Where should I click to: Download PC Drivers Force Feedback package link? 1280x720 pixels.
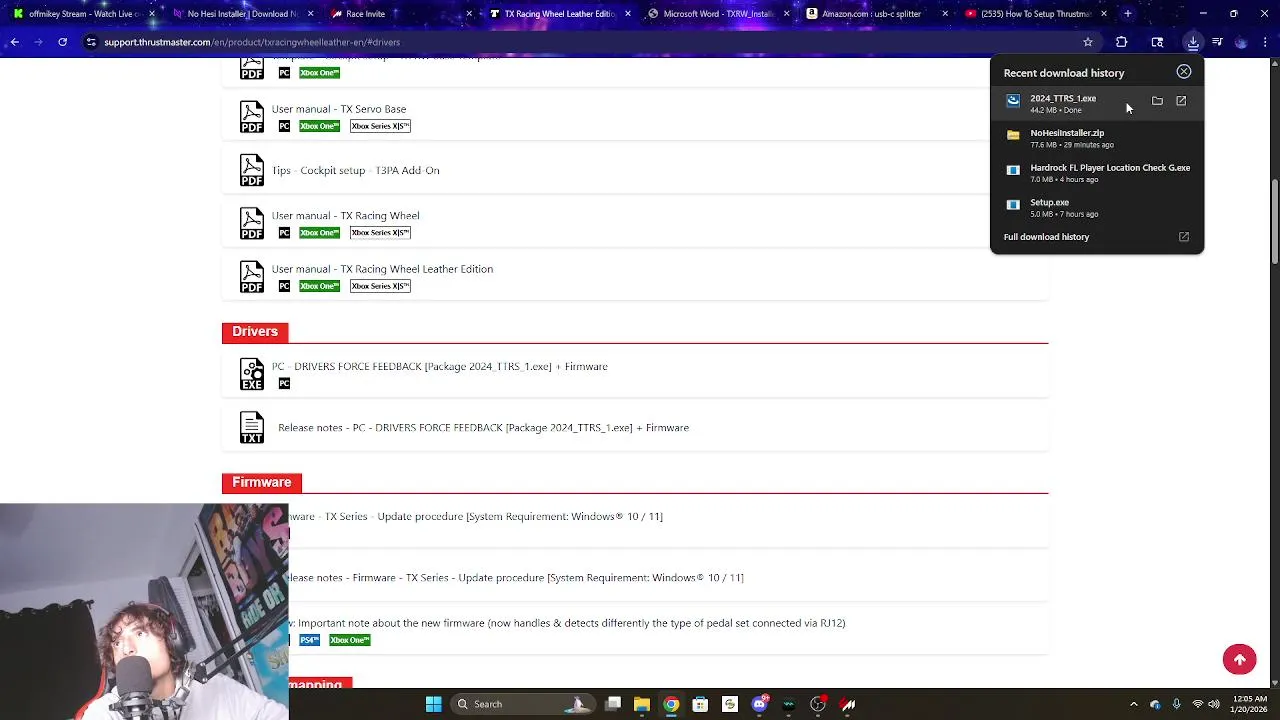440,366
